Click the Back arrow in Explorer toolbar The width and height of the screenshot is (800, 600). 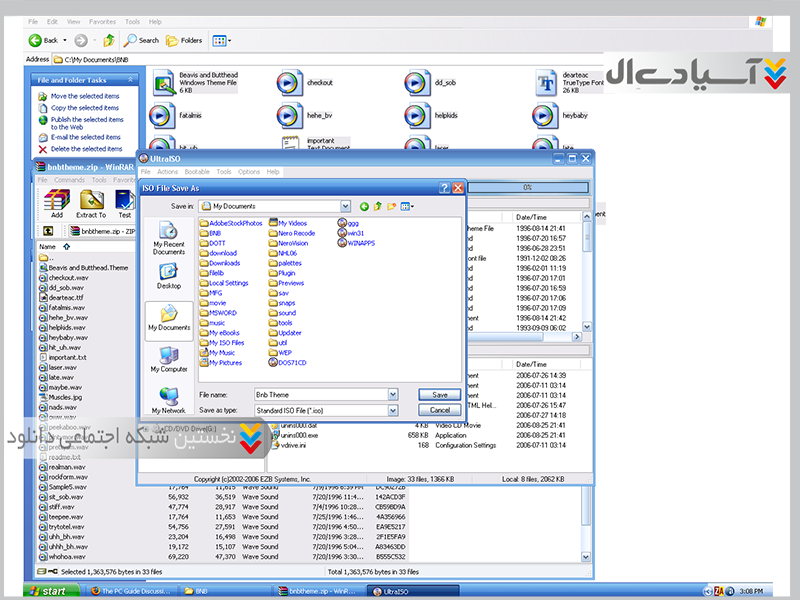(37, 40)
